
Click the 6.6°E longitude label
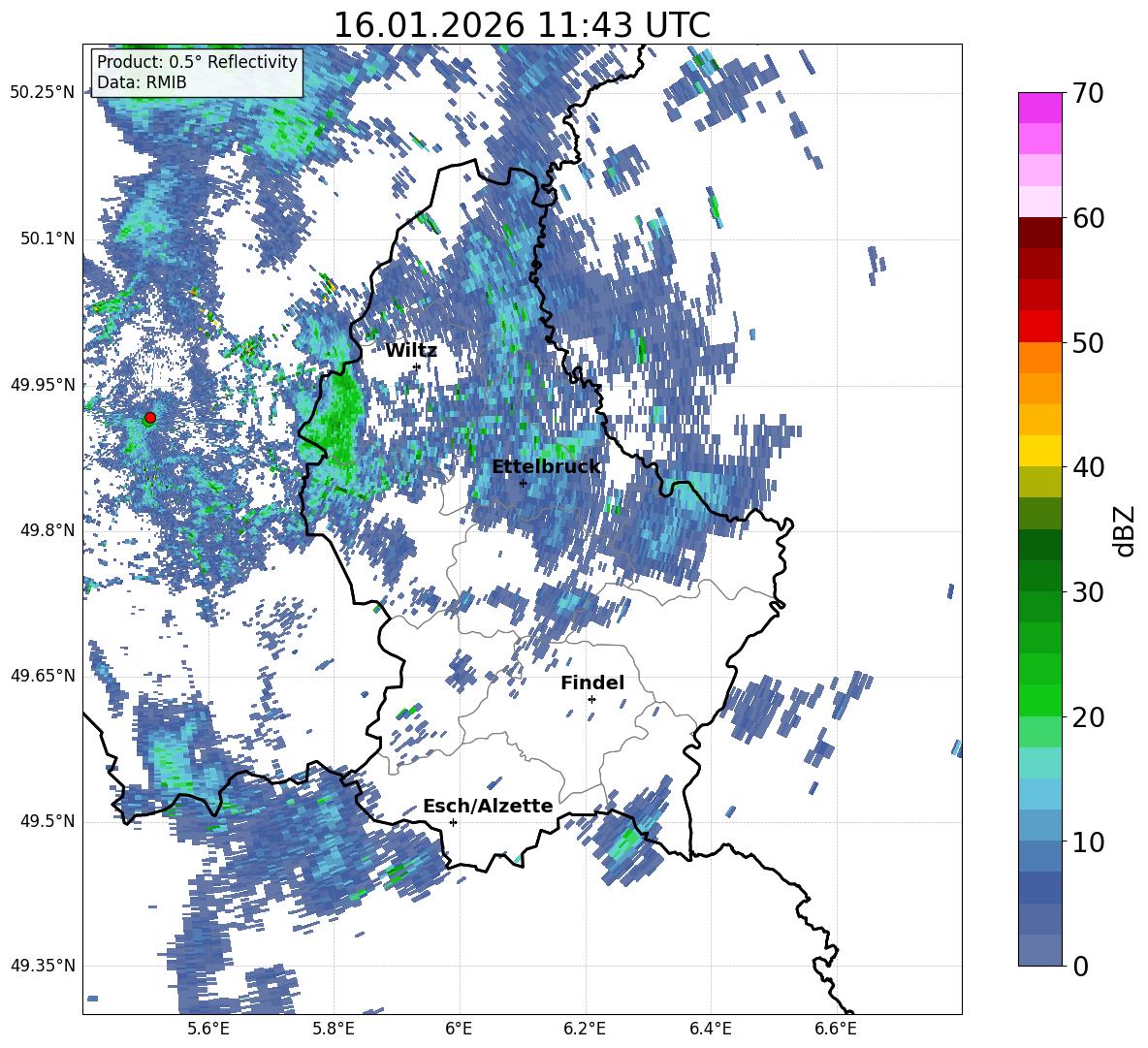(x=836, y=1029)
